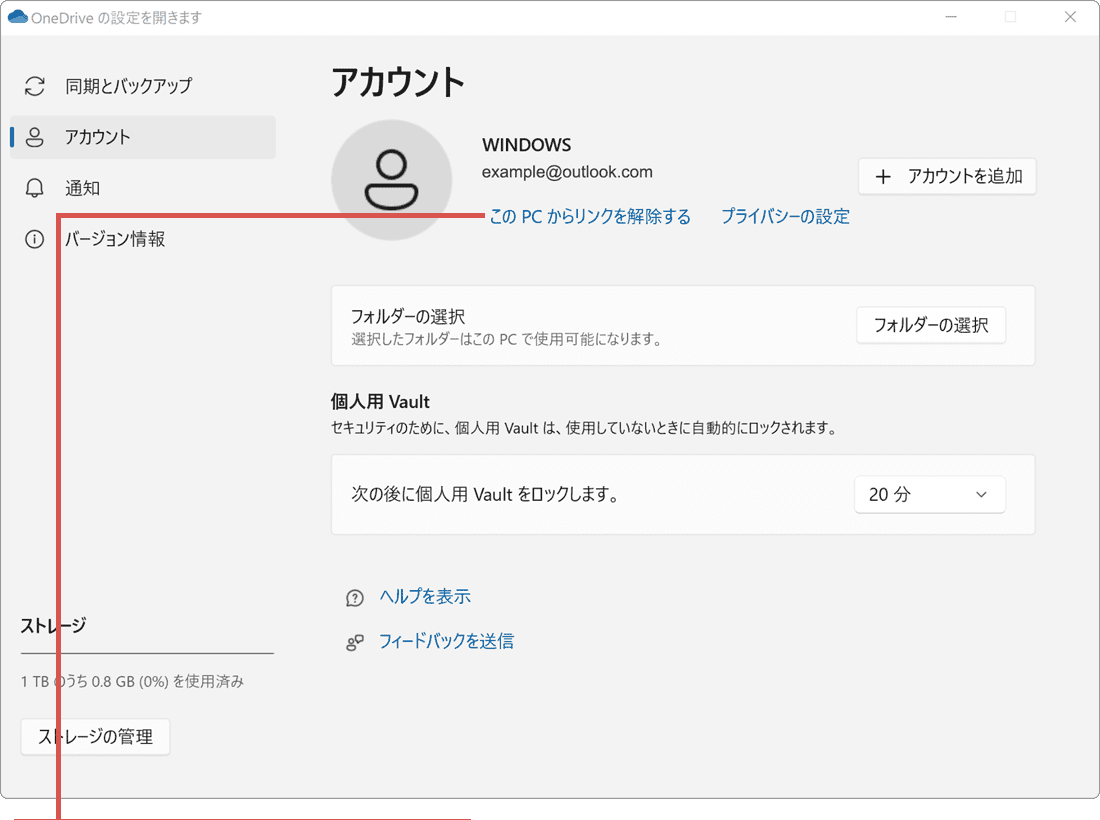This screenshot has height=820, width=1100.
Task: Minimize the OneDrive settings window
Action: point(951,17)
